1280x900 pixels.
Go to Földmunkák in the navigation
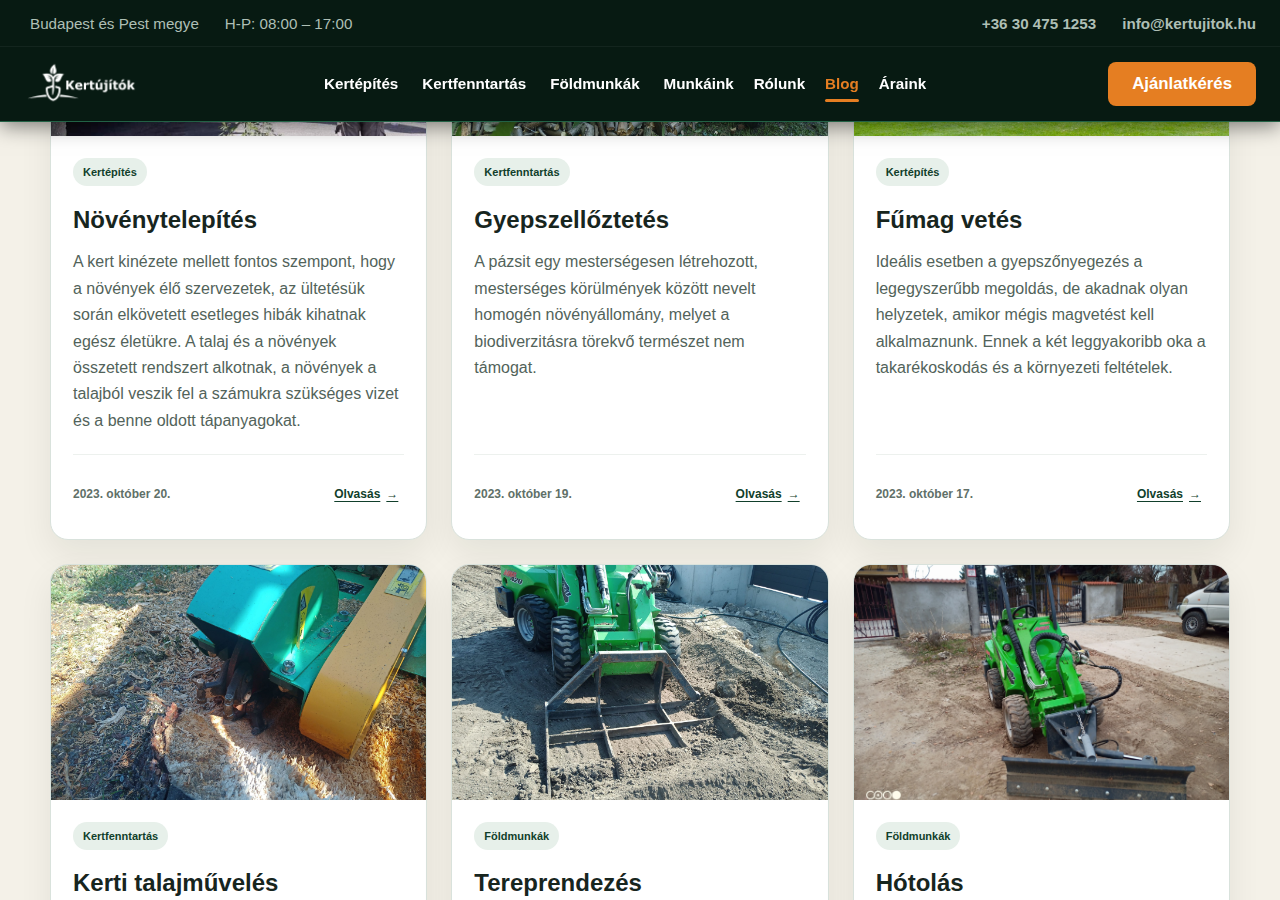pyautogui.click(x=595, y=84)
